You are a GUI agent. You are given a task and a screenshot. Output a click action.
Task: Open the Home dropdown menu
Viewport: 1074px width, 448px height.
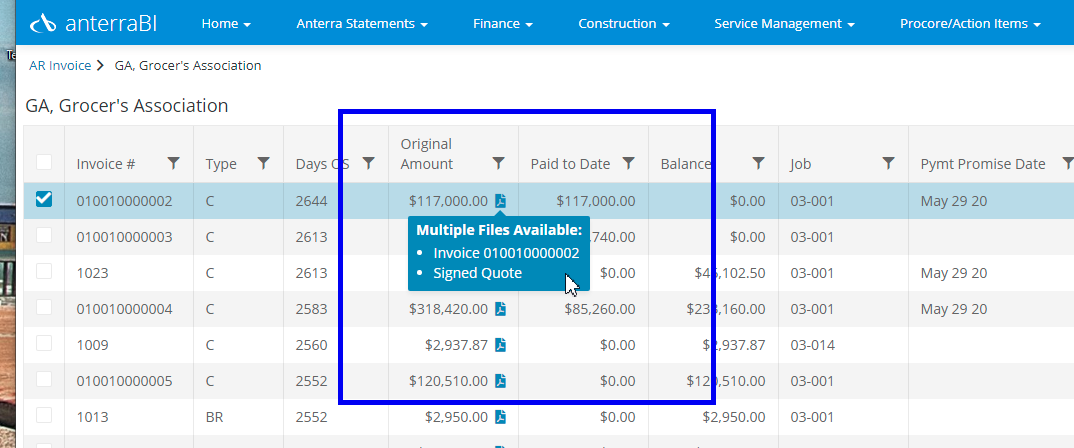(226, 23)
